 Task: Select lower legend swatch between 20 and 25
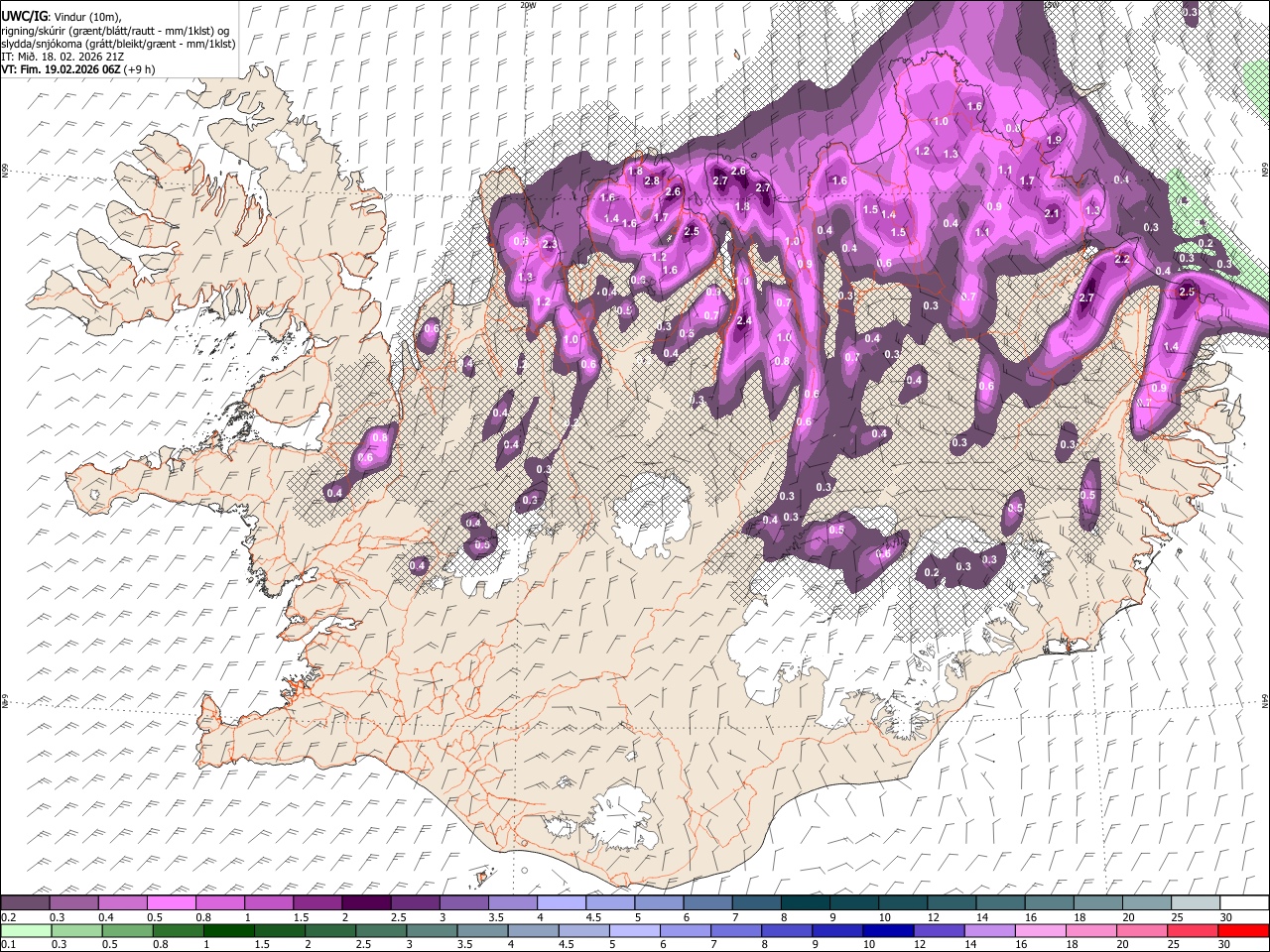pos(1143,930)
